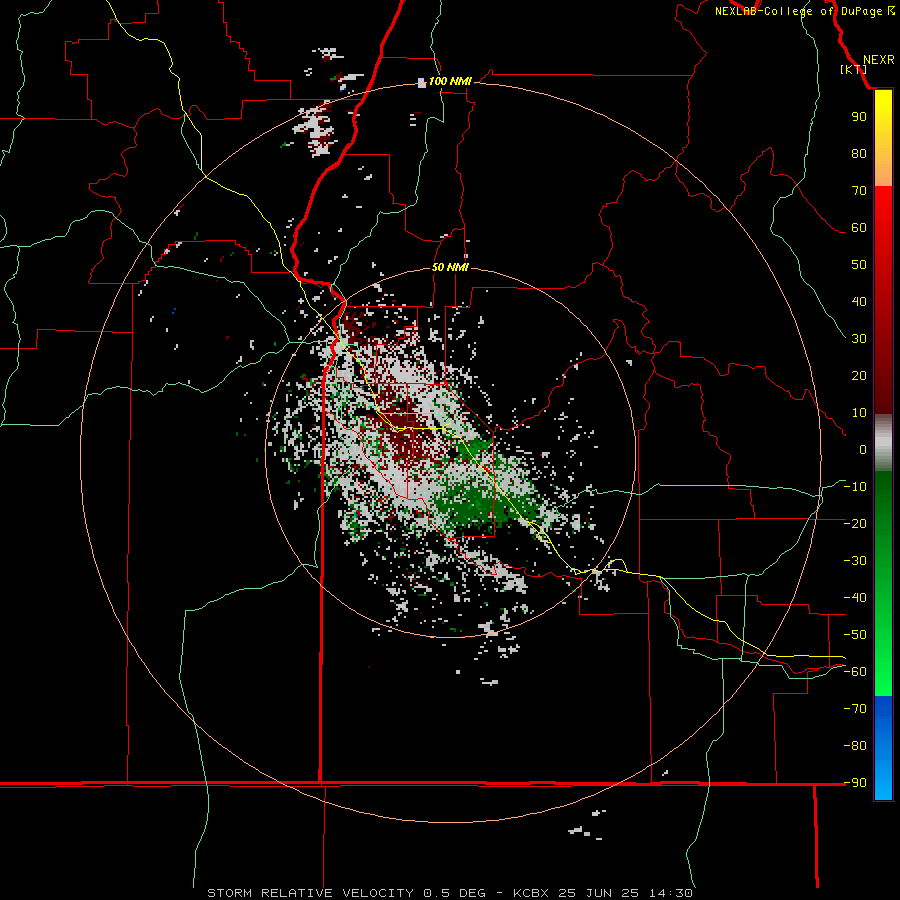Click the 30 value on the velocity scale
The image size is (900, 900).
click(x=859, y=339)
